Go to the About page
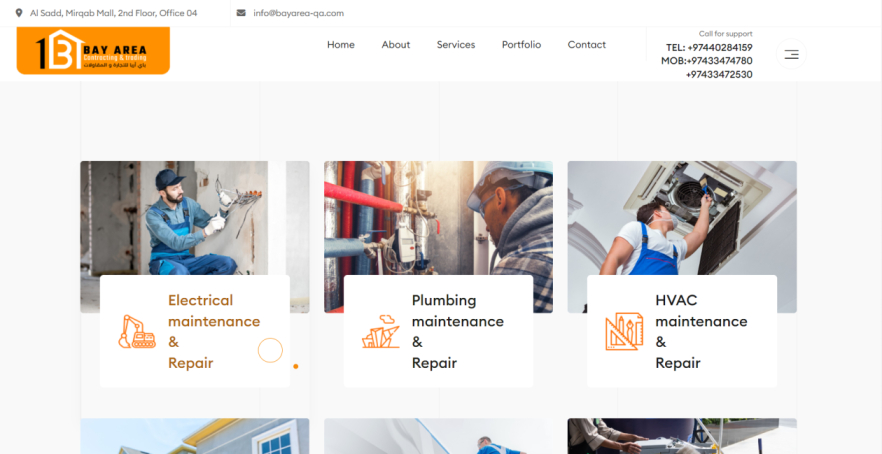882x454 pixels. [396, 45]
